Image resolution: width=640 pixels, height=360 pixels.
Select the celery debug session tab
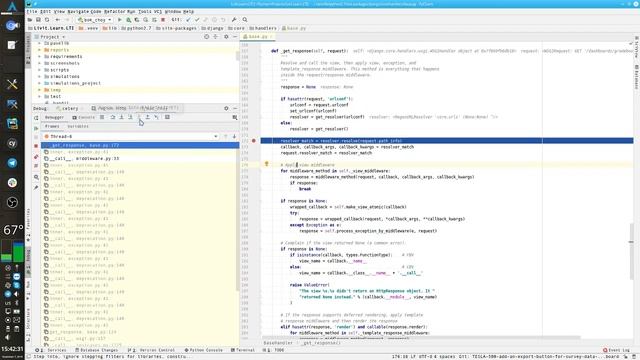tap(67, 109)
